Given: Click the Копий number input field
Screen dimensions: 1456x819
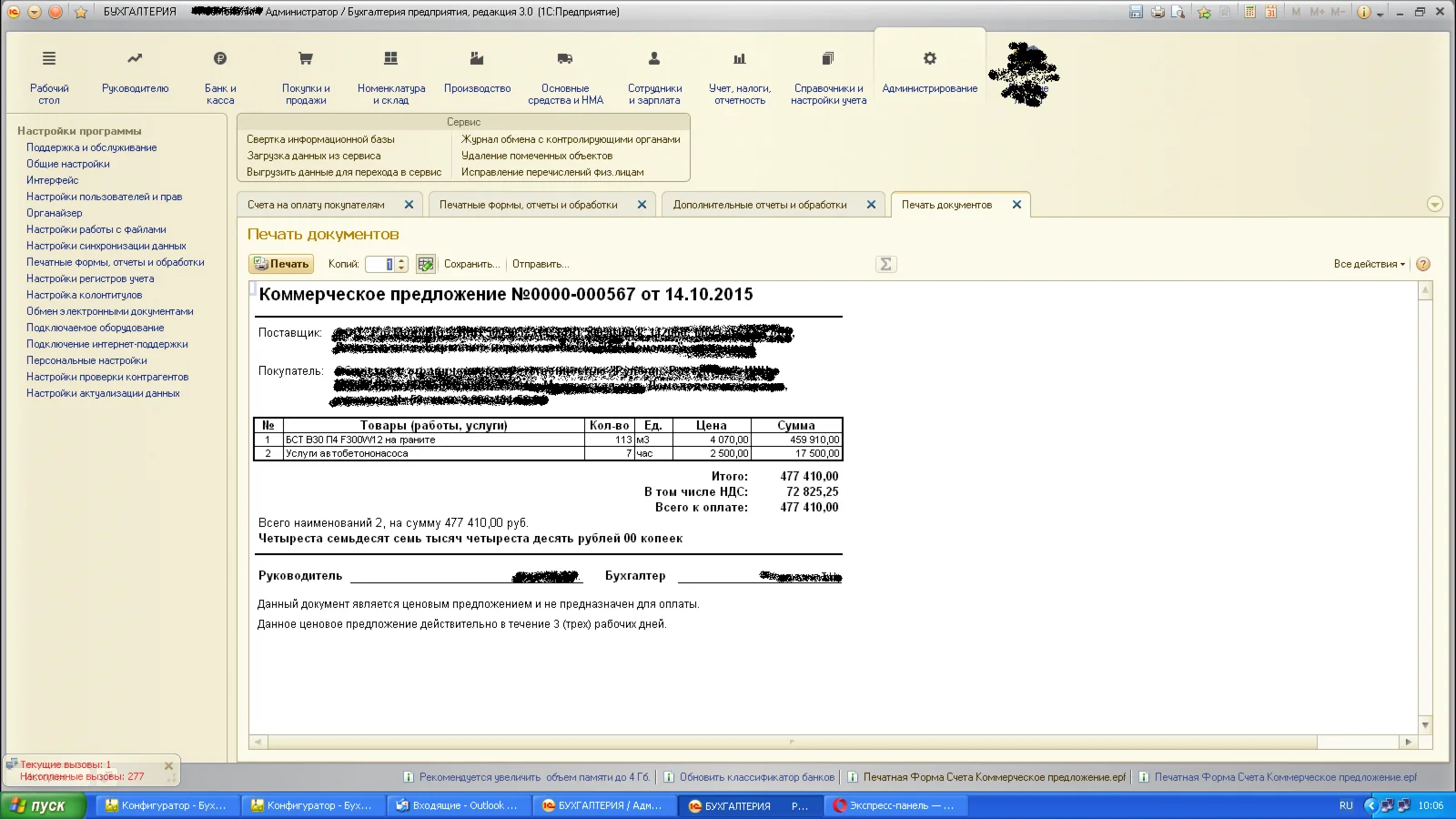Looking at the screenshot, I should click(x=380, y=264).
